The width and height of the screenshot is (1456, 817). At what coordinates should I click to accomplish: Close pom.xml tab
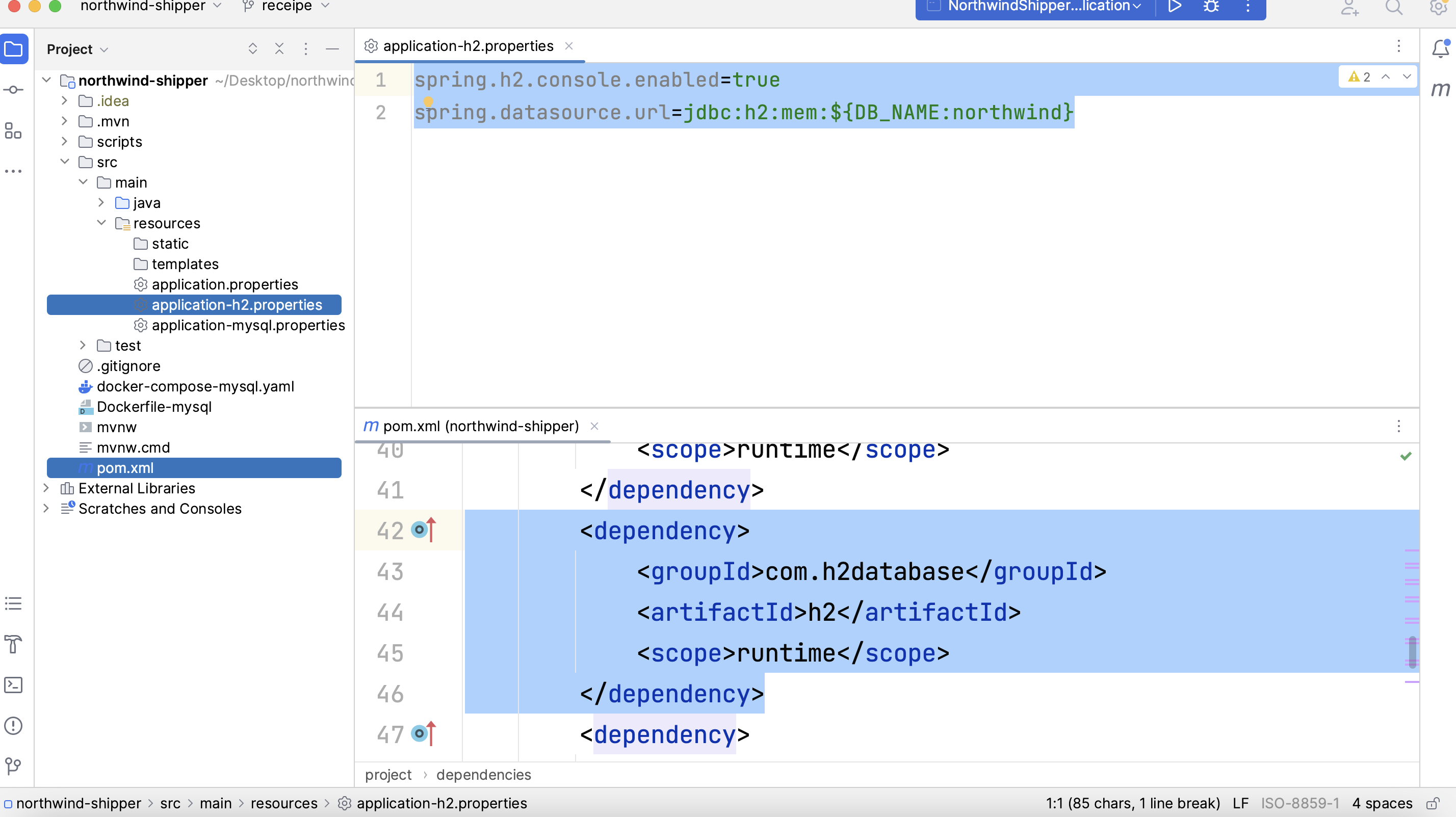pos(594,426)
